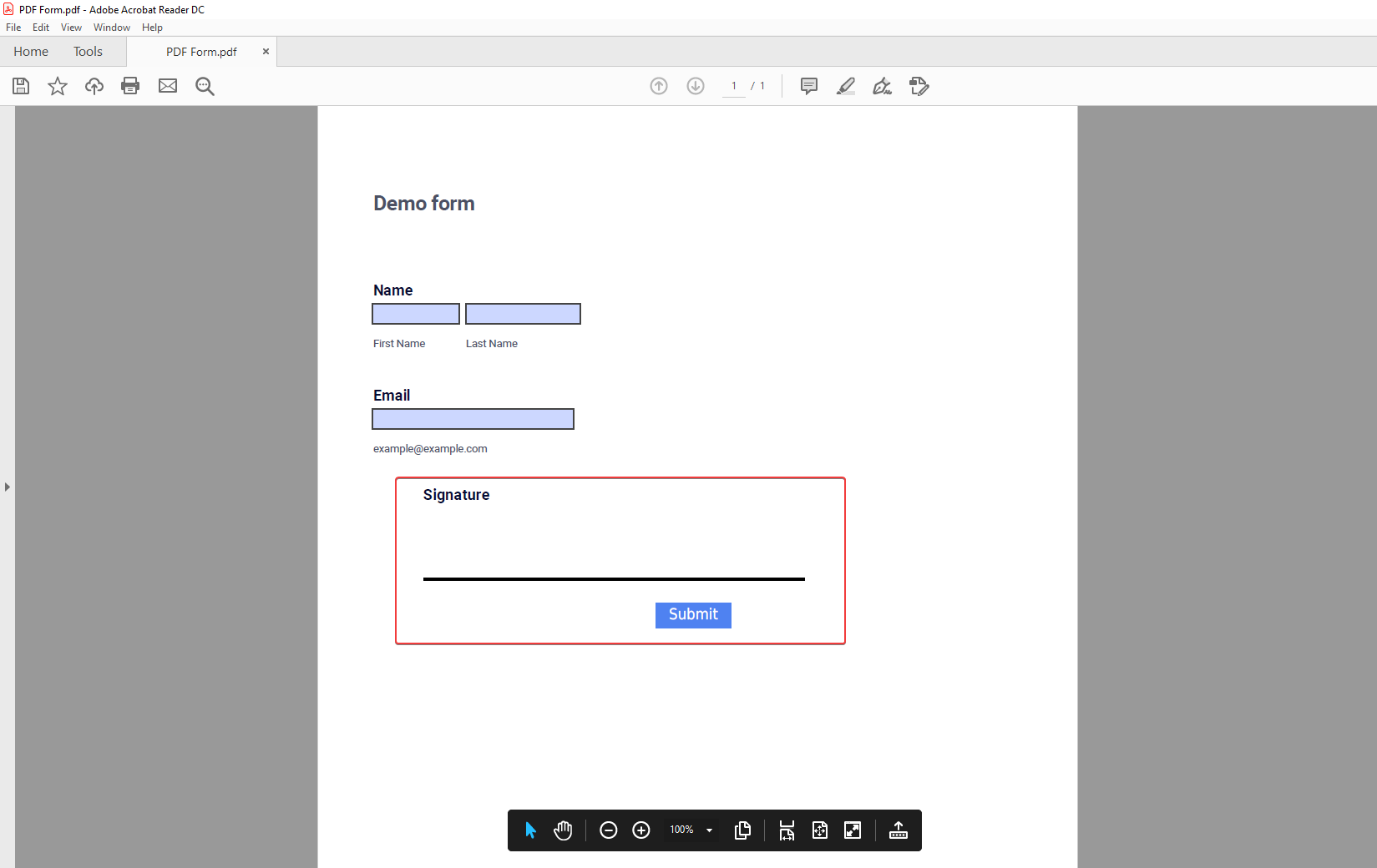
Task: Expand the left navigation pane arrow
Action: (7, 487)
